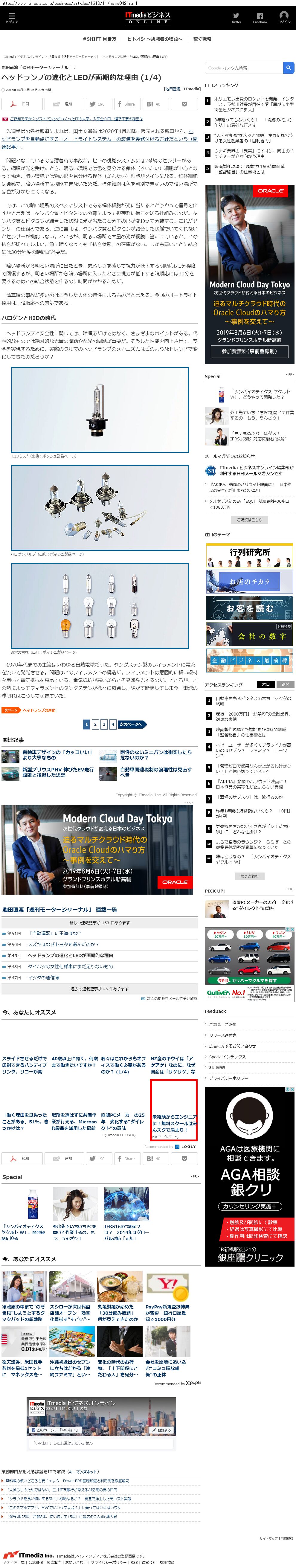Click the Pocket save button below the title
Screen dimensions: 296x1568
tap(184, 104)
